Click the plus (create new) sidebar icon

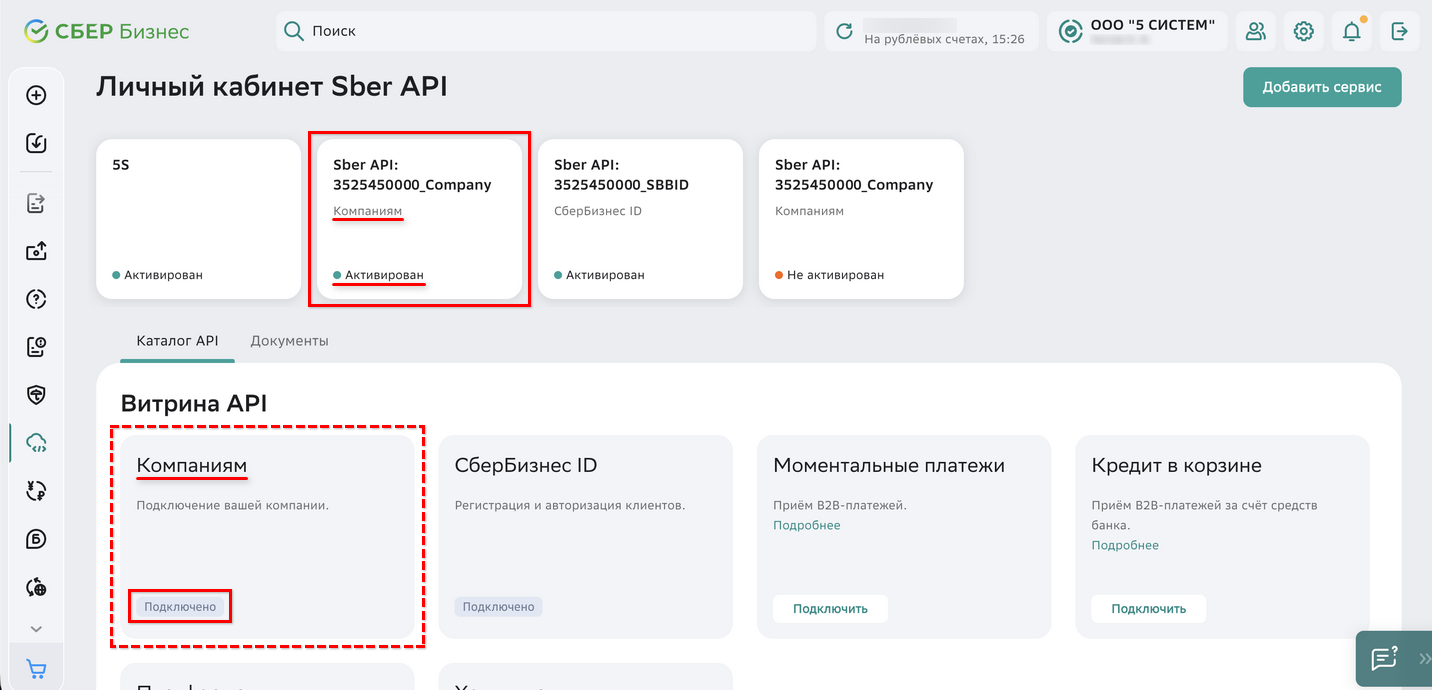pyautogui.click(x=36, y=95)
